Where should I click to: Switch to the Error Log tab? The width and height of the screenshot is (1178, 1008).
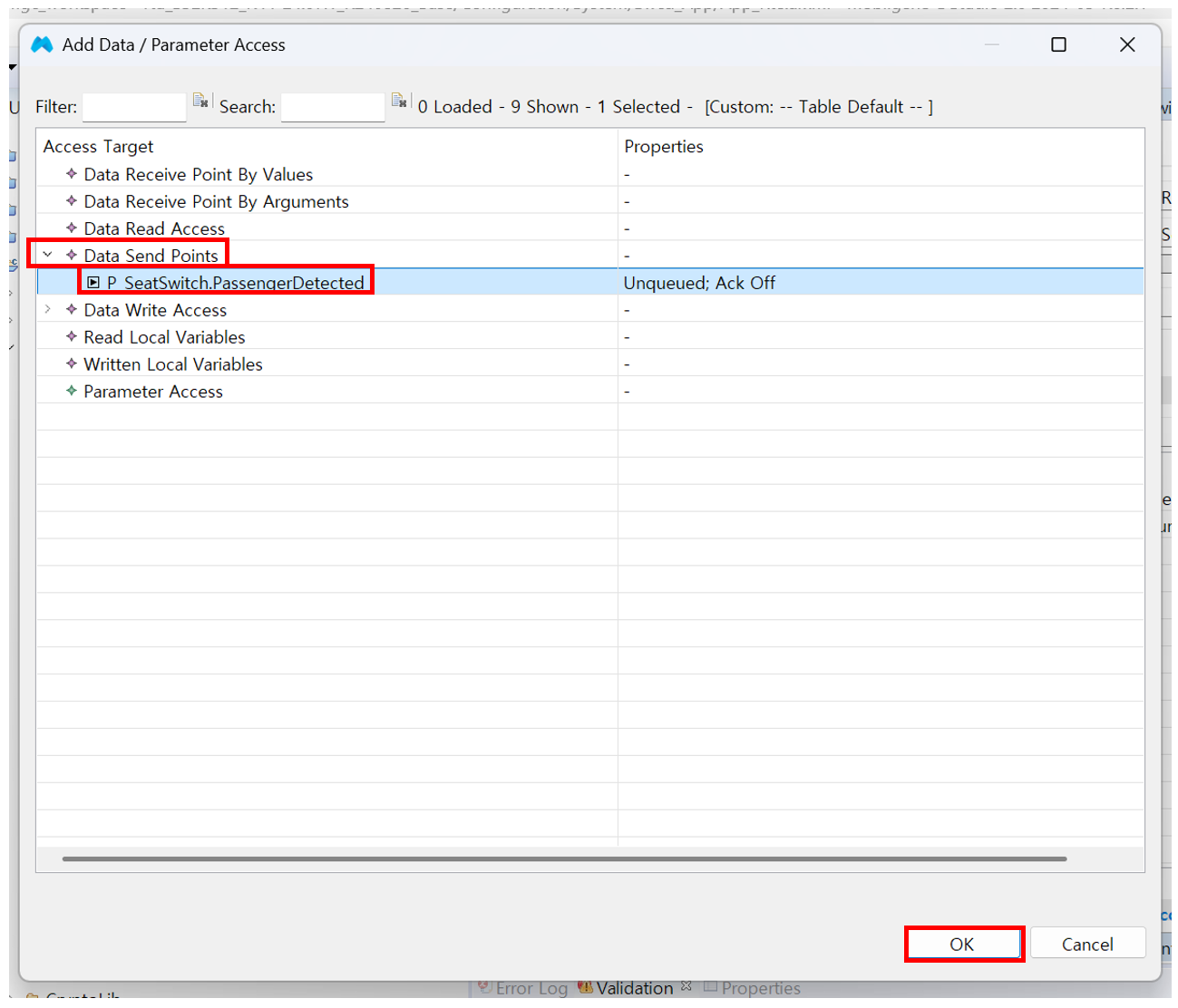coord(531,988)
